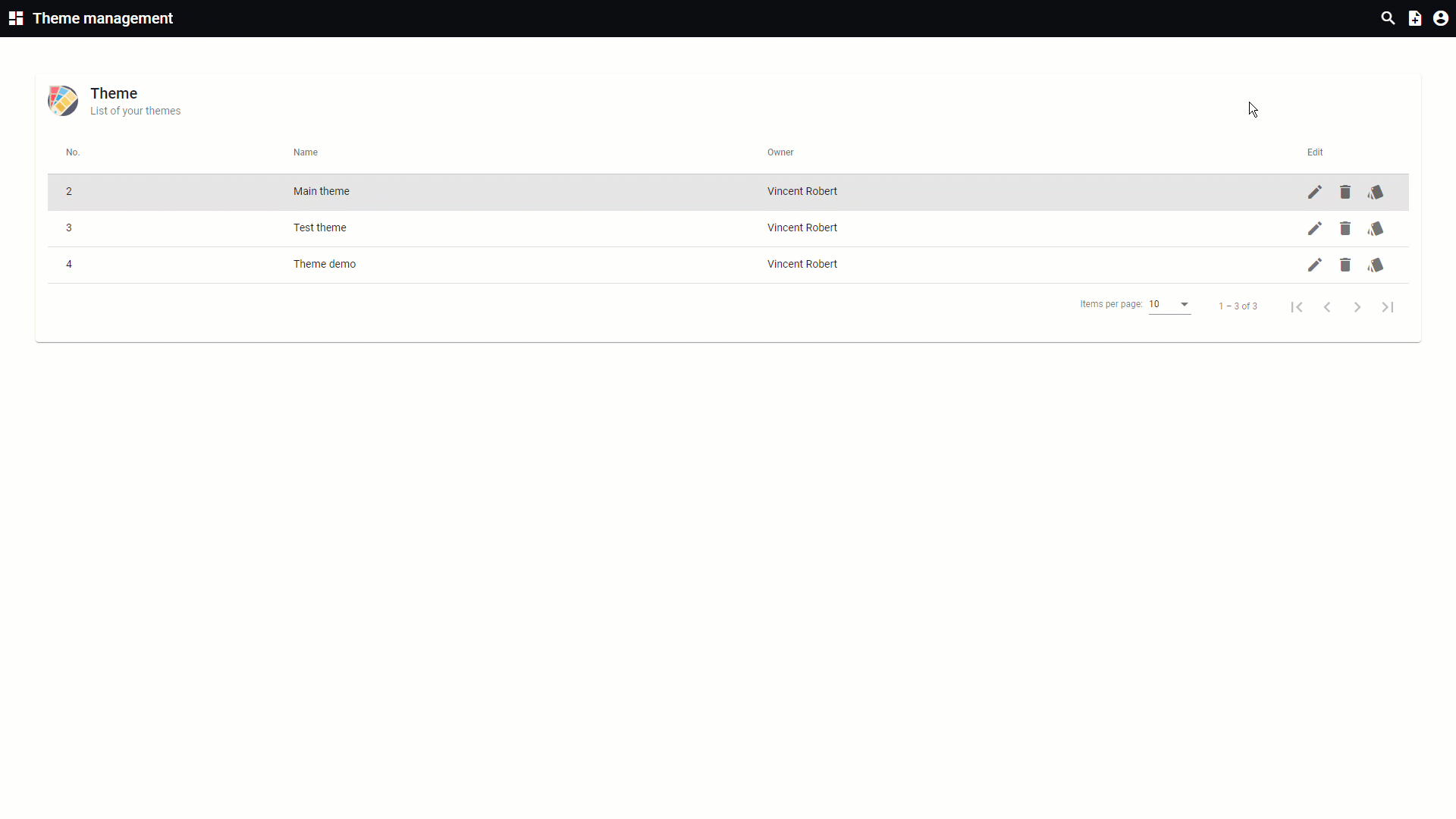Click row number 4

69,264
